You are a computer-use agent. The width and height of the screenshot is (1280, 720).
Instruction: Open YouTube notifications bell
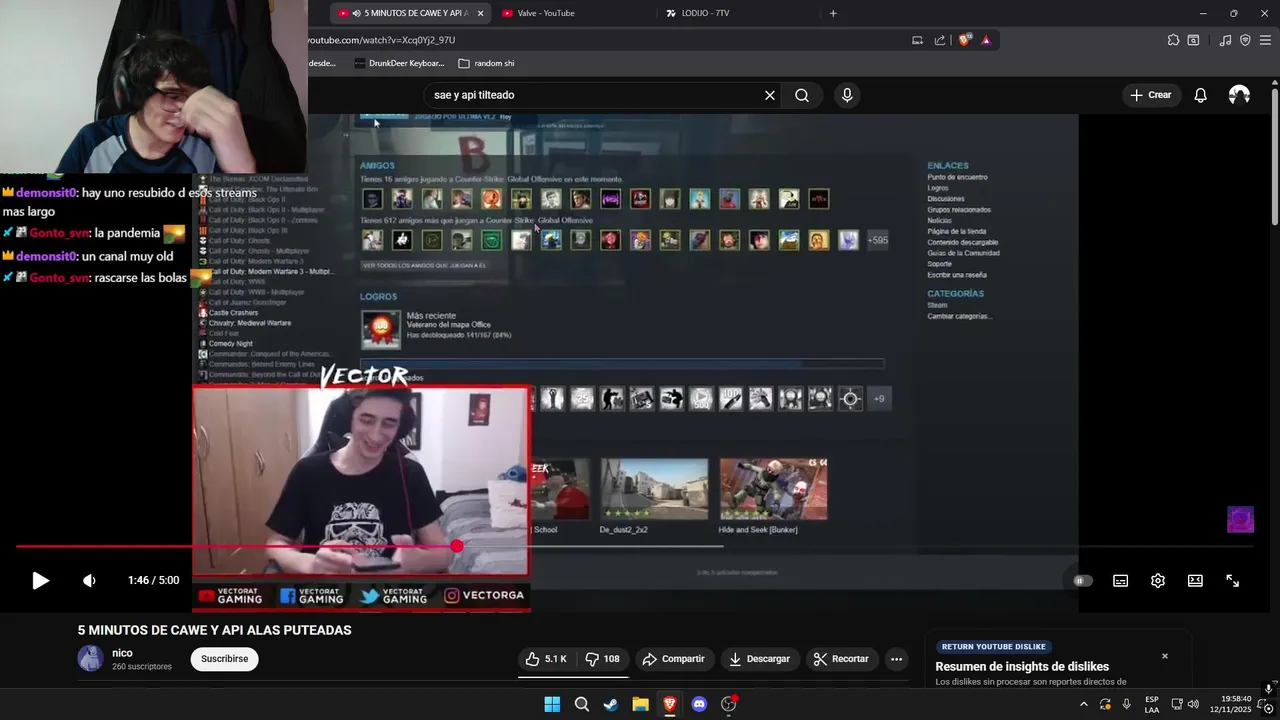point(1200,95)
